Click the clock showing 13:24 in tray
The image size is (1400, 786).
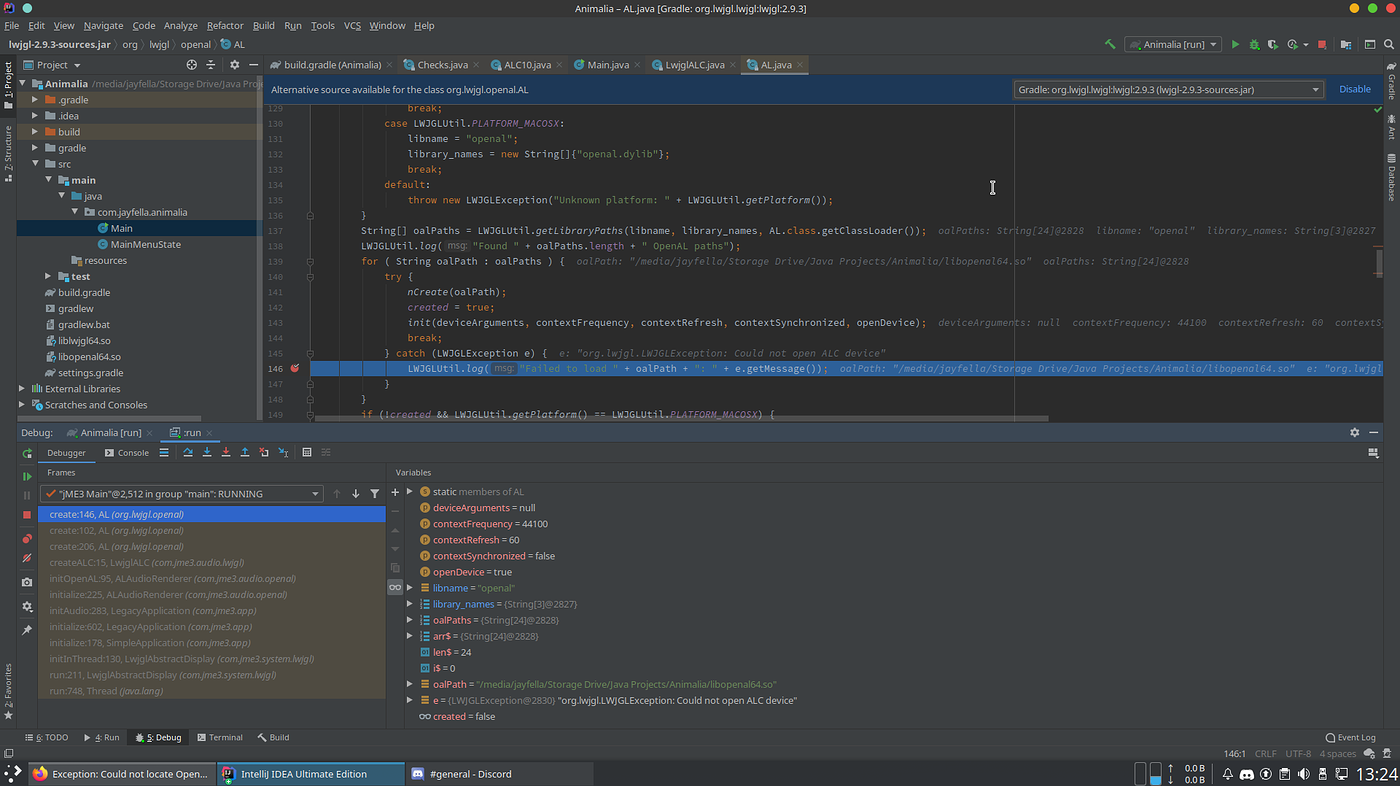(1376, 774)
